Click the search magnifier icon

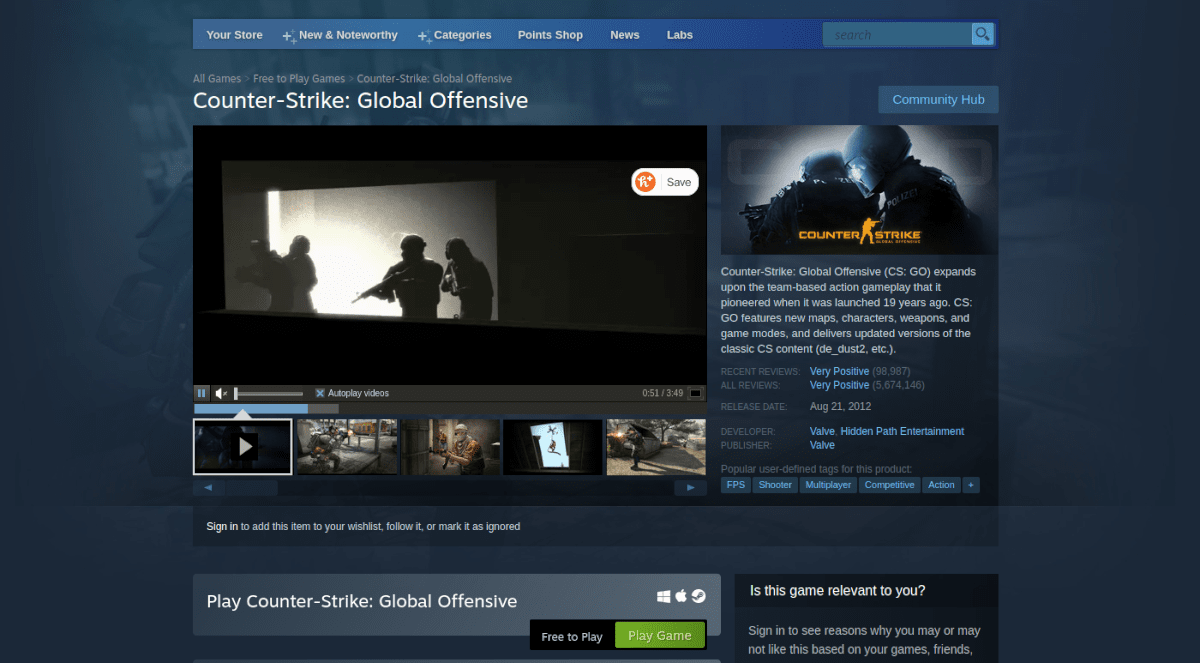[x=981, y=33]
